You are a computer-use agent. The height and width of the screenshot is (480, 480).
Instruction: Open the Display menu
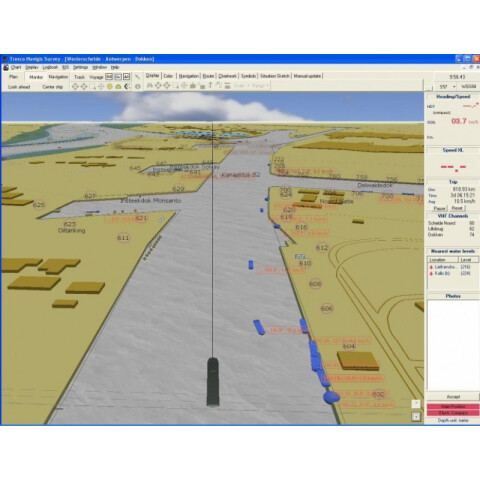(x=32, y=67)
